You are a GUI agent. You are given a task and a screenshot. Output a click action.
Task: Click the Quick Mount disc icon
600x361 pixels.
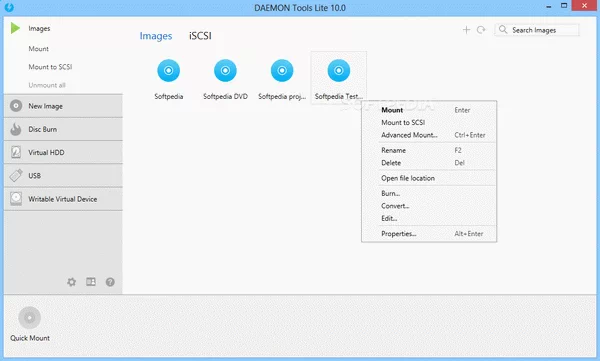29,318
